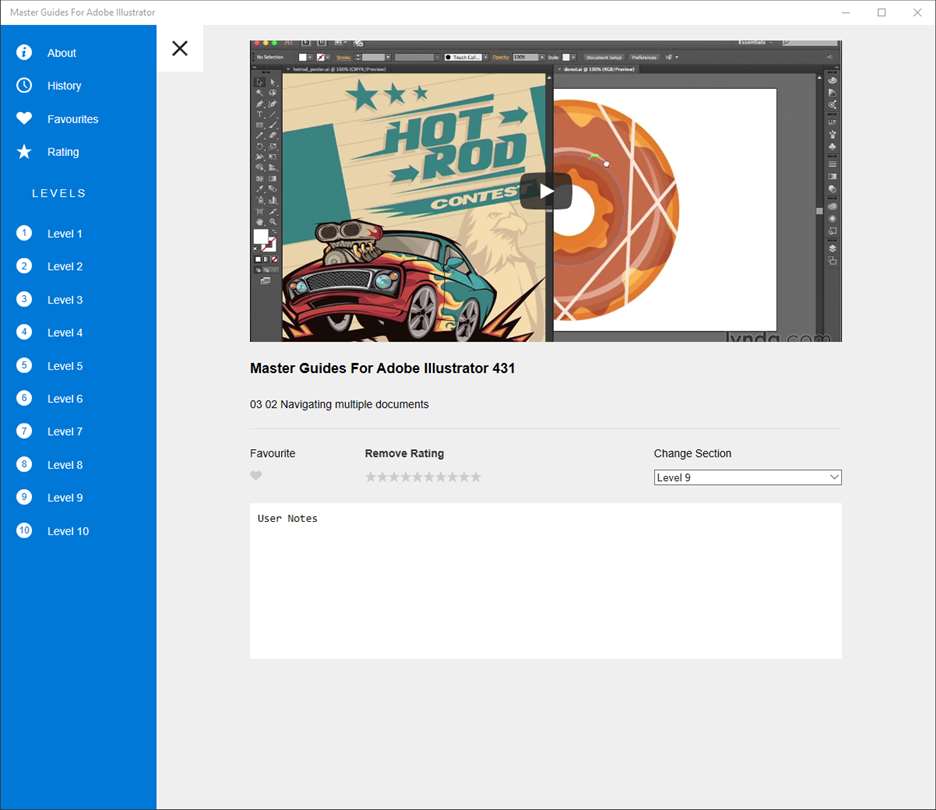Click the LEVELS sidebar heading
The image size is (936, 810).
(59, 193)
